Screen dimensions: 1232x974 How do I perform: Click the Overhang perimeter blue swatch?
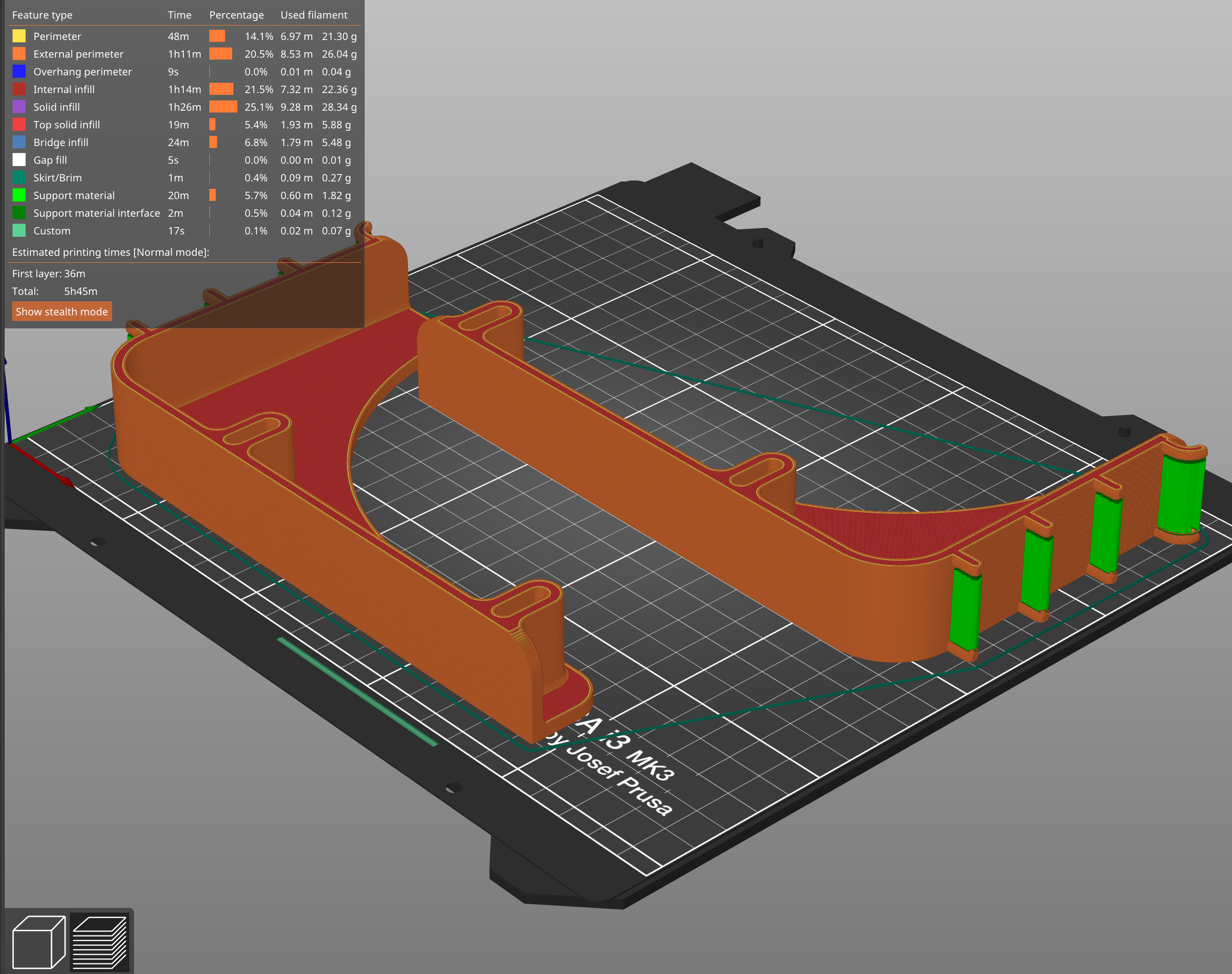19,71
